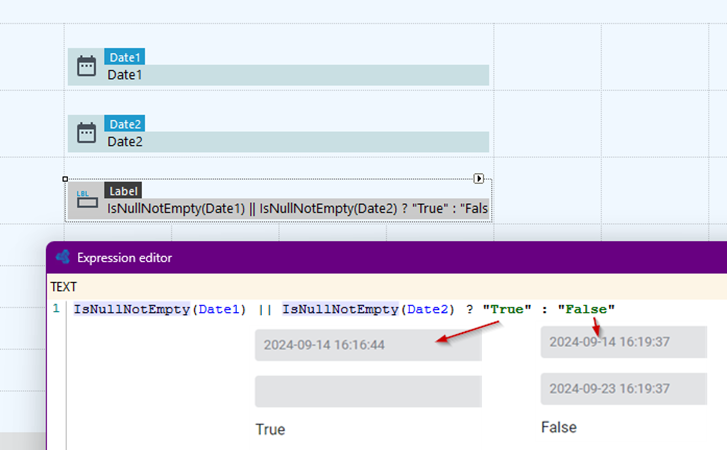Image resolution: width=727 pixels, height=450 pixels.
Task: Click the first IsNullNotEmpty function in the code
Action: [132, 309]
